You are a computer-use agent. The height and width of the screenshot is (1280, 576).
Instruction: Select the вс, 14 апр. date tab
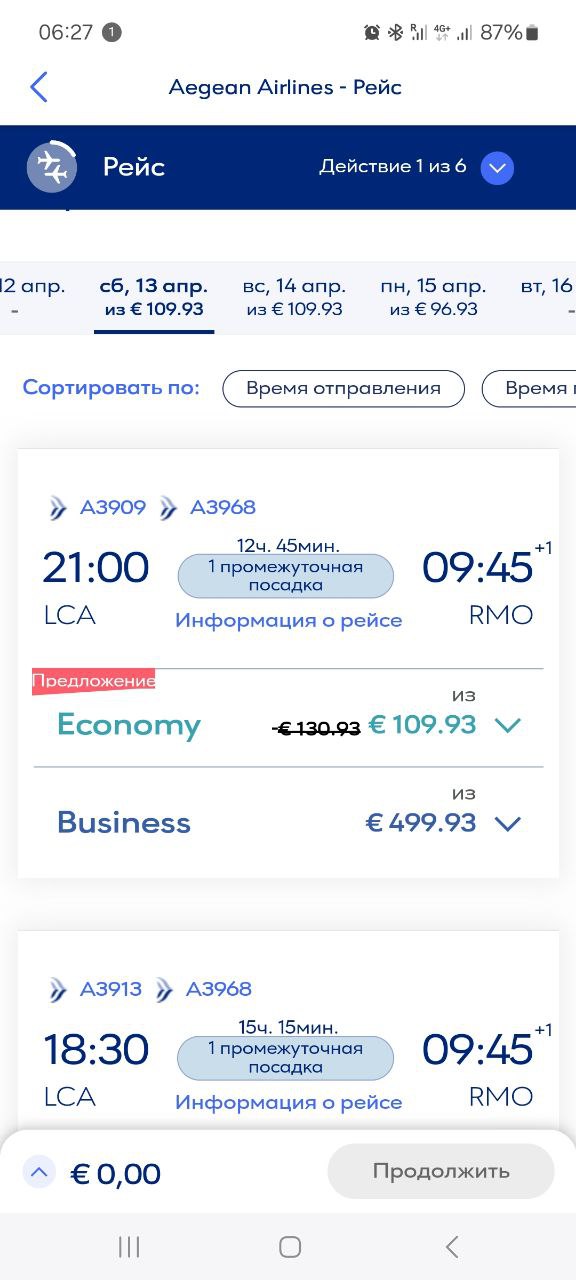[294, 297]
